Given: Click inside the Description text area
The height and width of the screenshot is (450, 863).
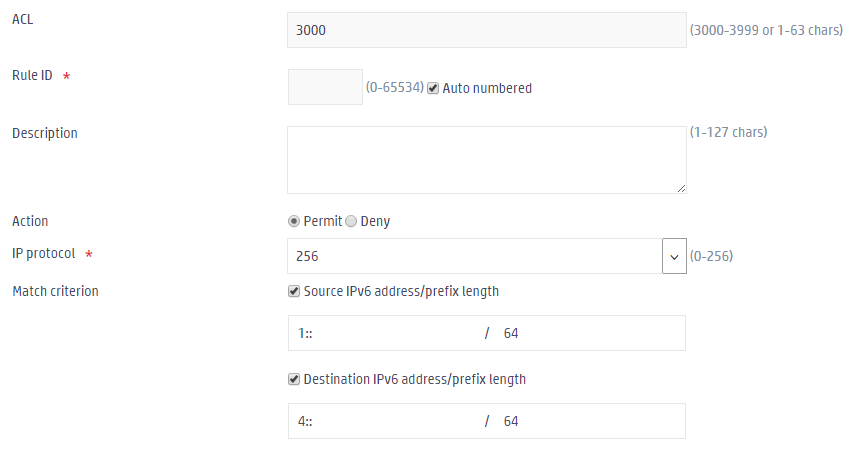Looking at the screenshot, I should coord(487,160).
